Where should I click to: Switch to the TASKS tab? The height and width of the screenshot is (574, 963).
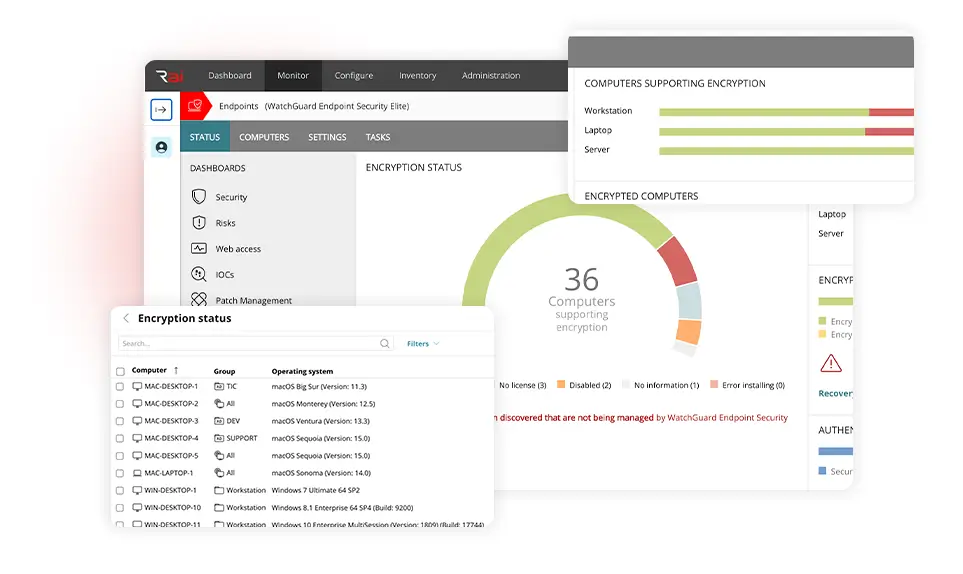click(378, 137)
